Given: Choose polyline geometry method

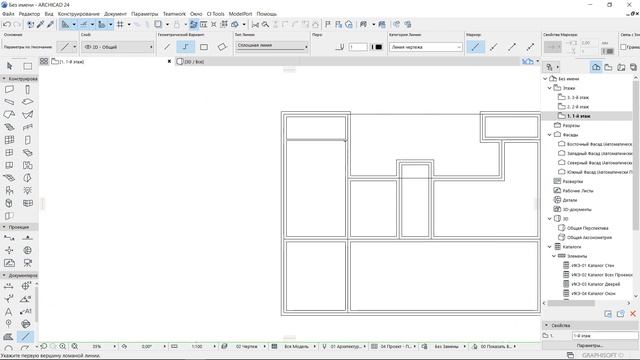Looking at the screenshot, I should (x=186, y=47).
